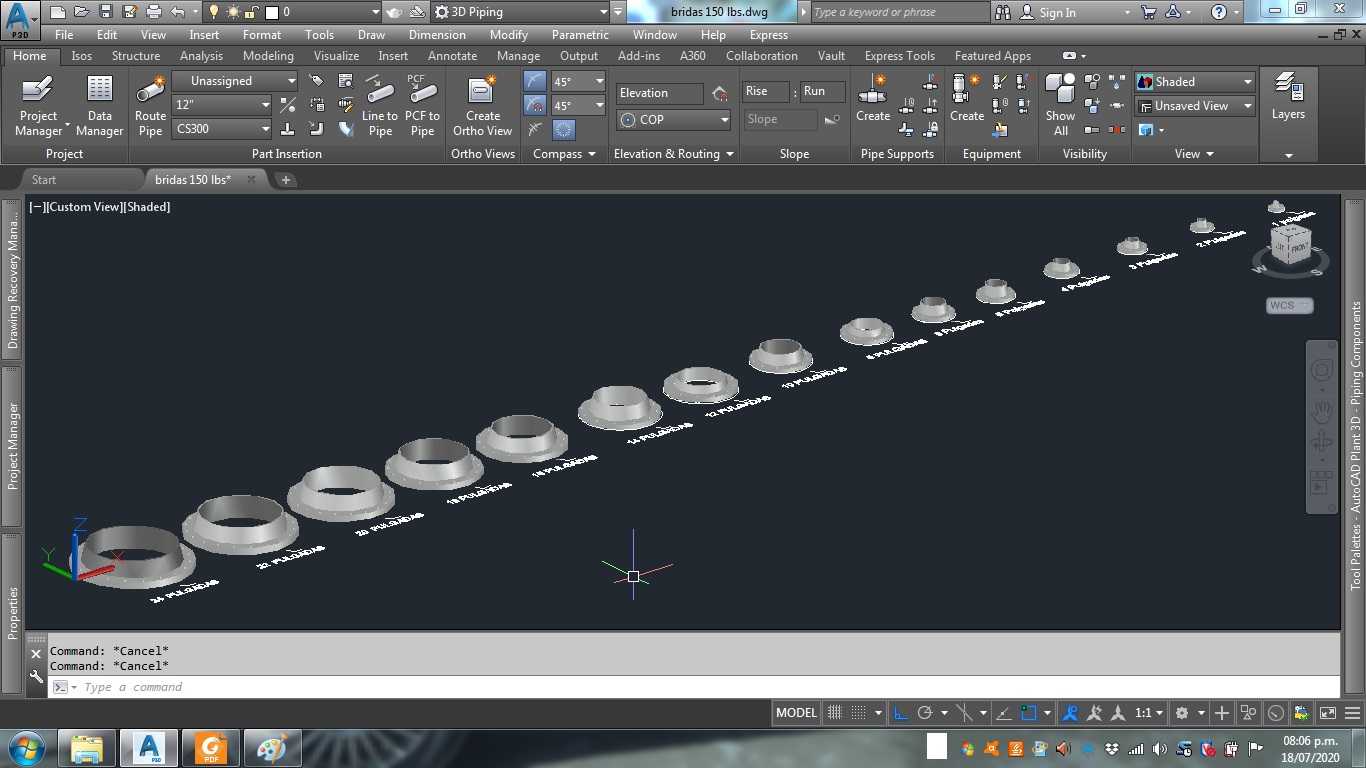This screenshot has height=768, width=1366.
Task: Click the annotation scale 1:1 button
Action: (x=1150, y=713)
